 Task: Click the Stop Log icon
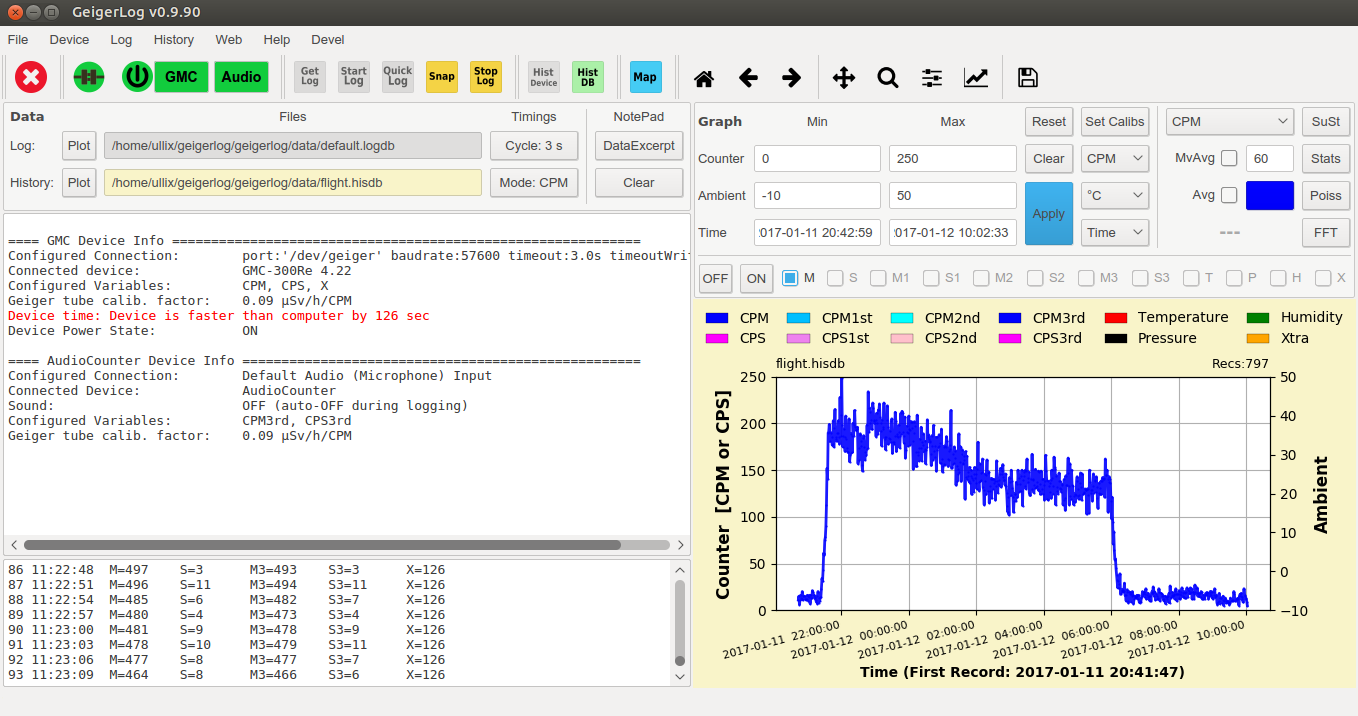(x=485, y=76)
